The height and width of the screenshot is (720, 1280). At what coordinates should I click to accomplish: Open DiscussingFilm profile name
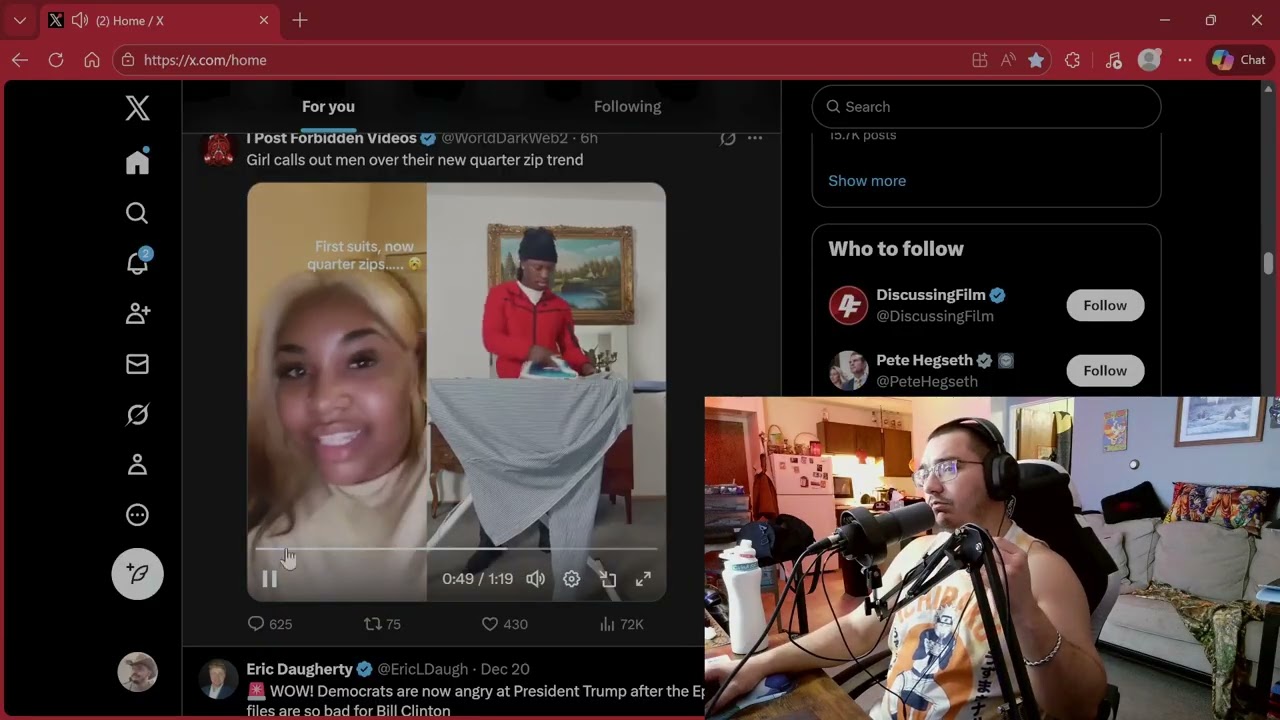tap(930, 295)
